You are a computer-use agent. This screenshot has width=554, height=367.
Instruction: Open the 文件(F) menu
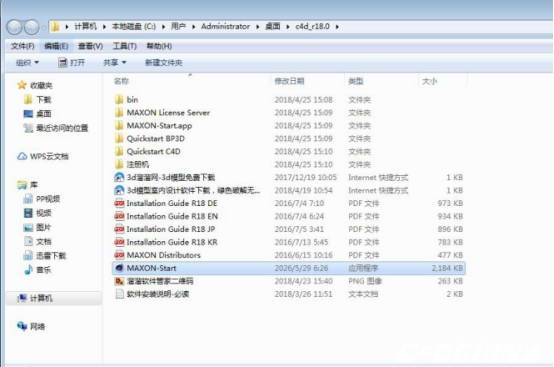(x=23, y=46)
